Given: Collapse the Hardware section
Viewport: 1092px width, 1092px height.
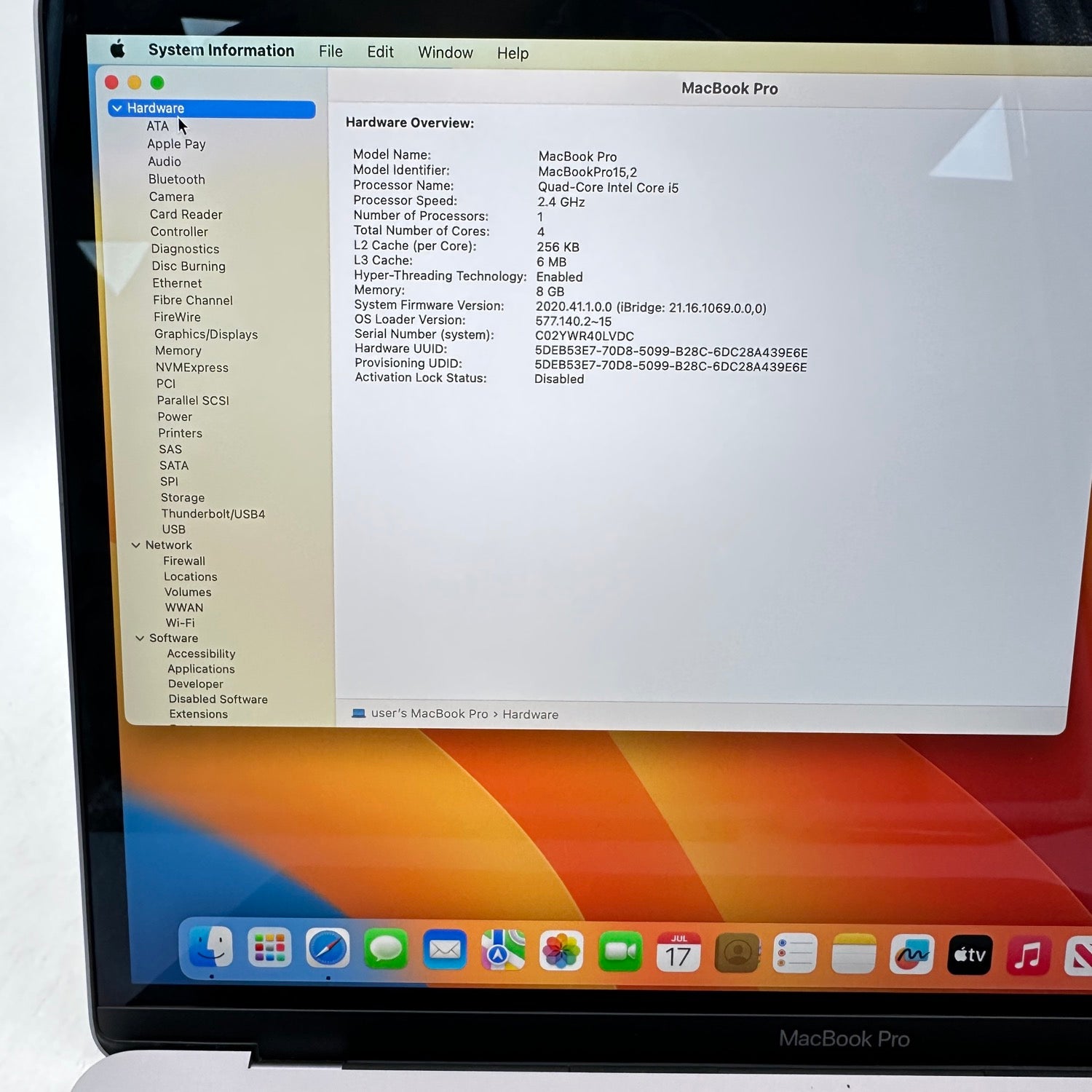Looking at the screenshot, I should point(117,108).
